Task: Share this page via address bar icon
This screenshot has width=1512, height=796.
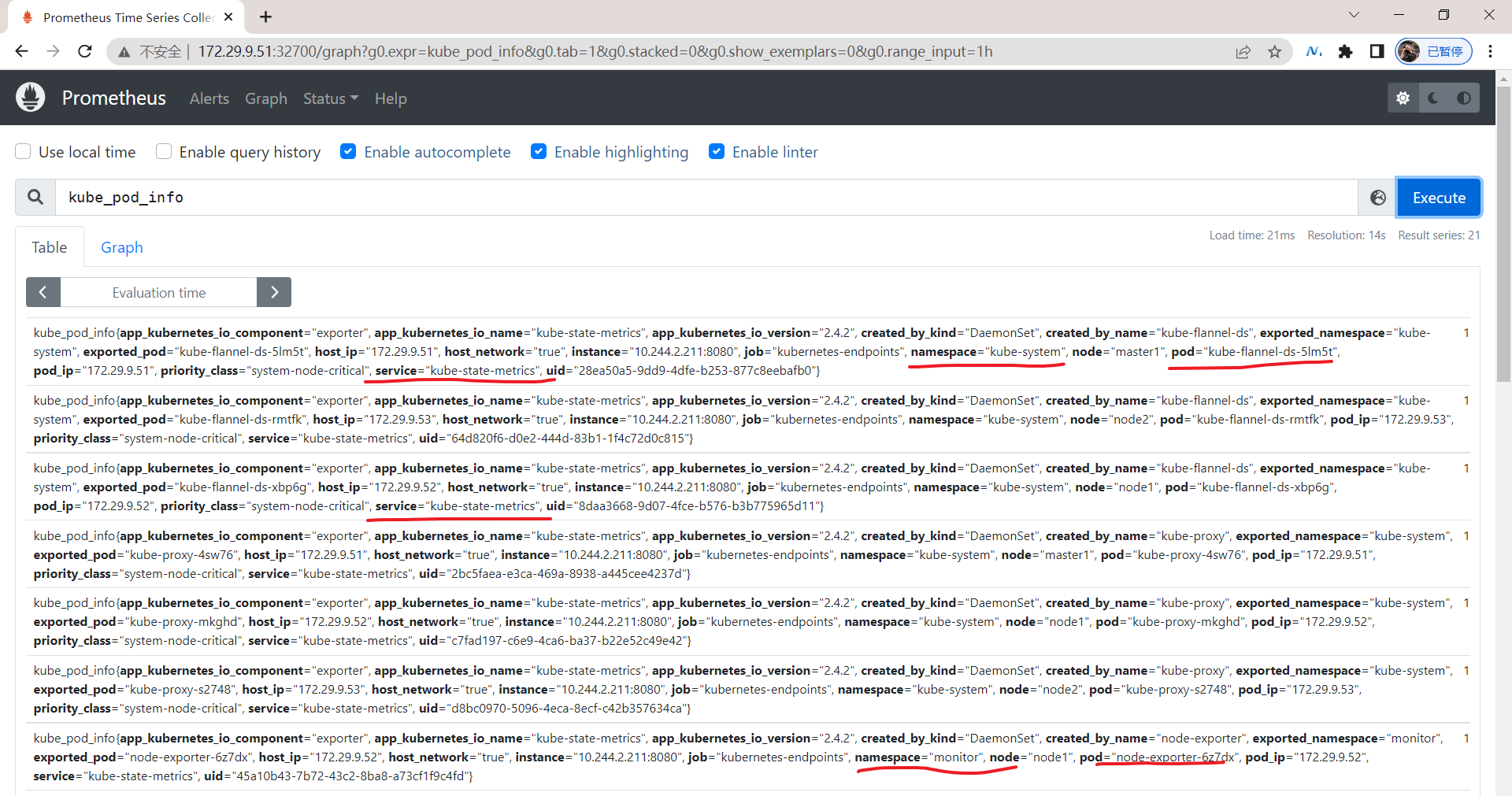Action: coord(1243,52)
